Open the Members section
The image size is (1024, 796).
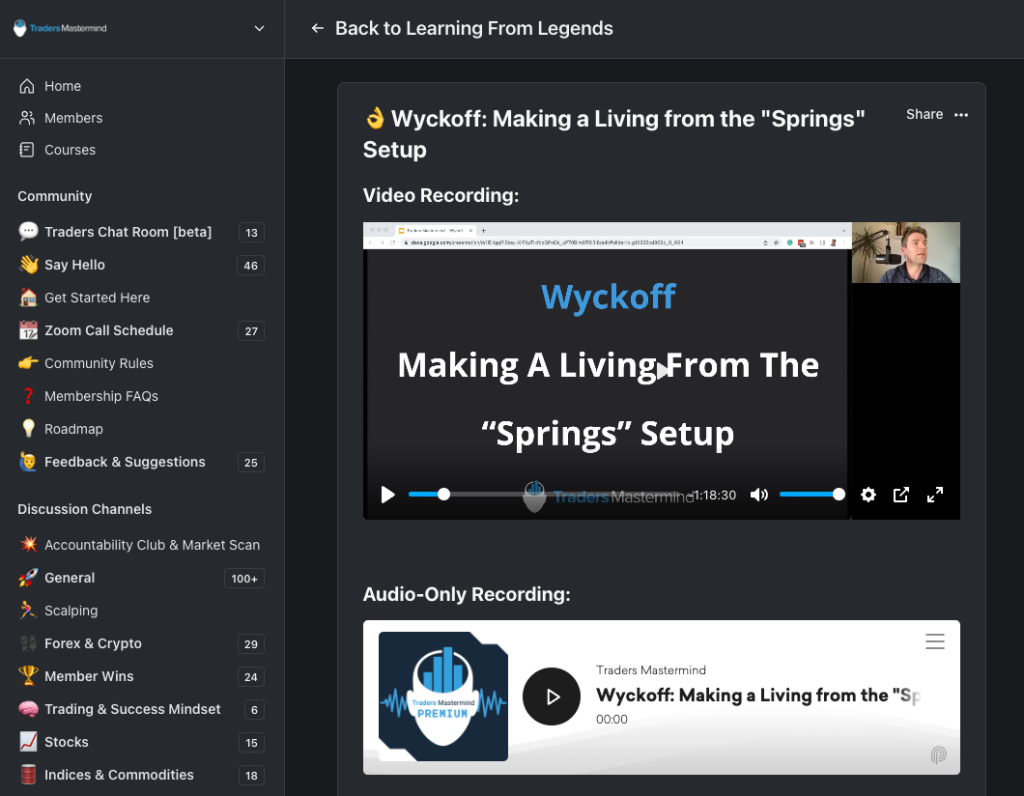pyautogui.click(x=75, y=117)
